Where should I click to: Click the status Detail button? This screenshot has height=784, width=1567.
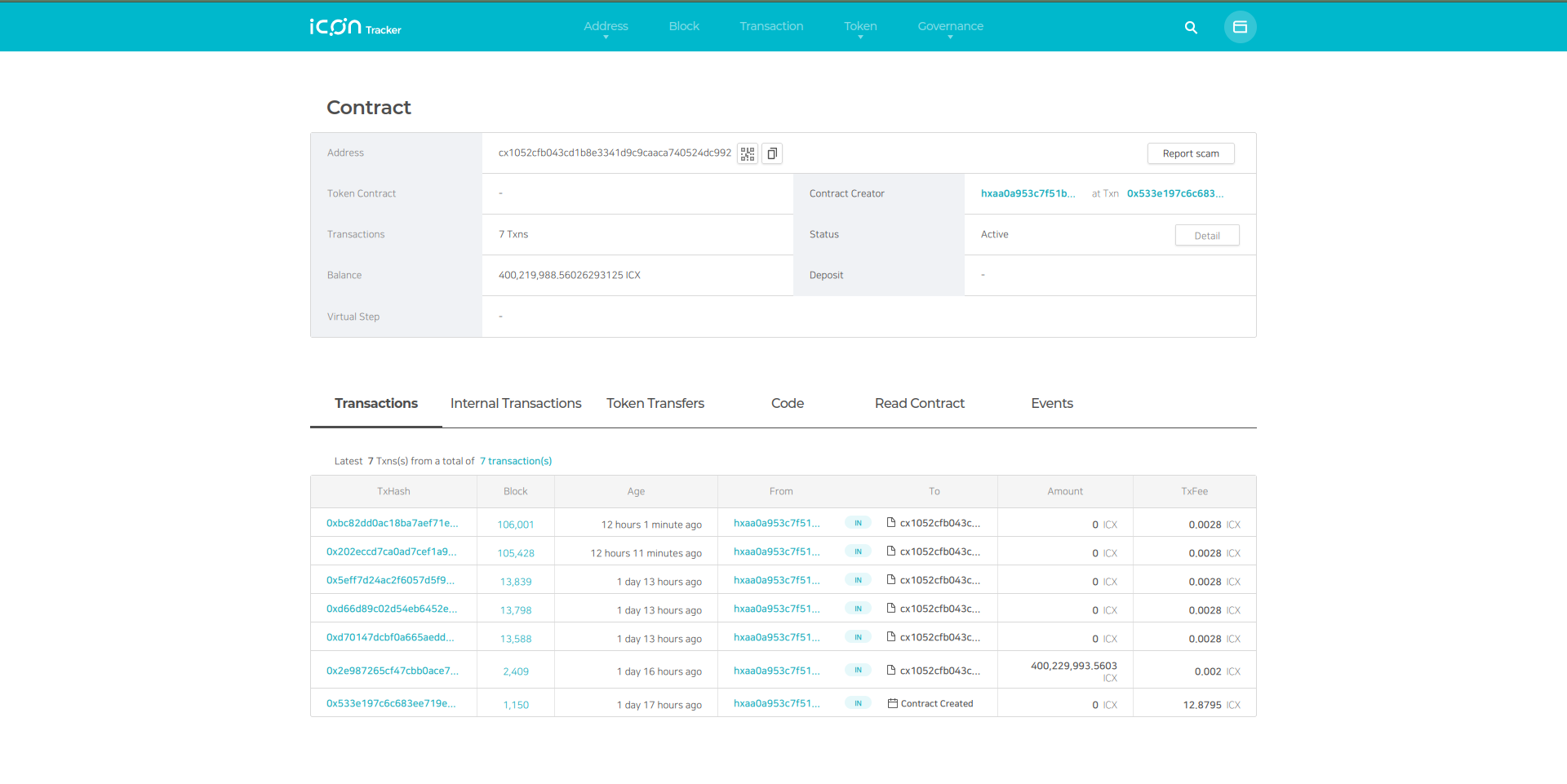(1206, 236)
